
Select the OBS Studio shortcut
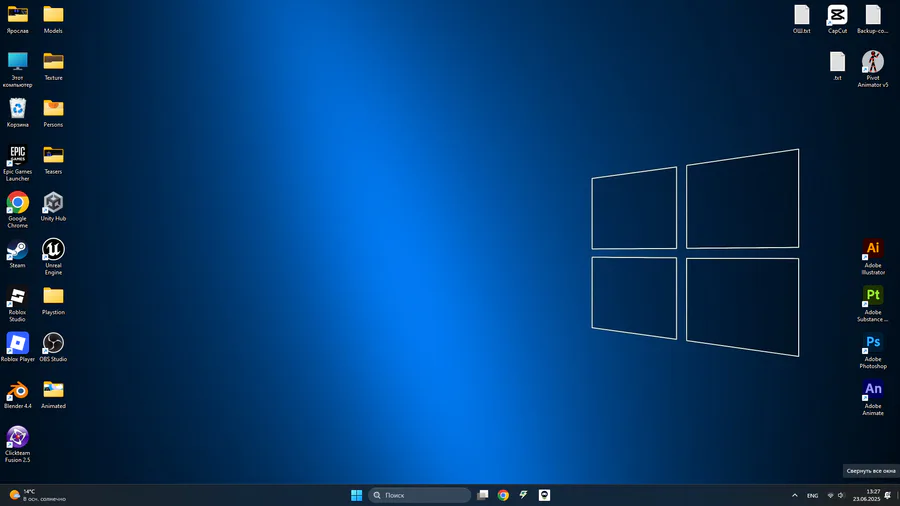coord(53,348)
